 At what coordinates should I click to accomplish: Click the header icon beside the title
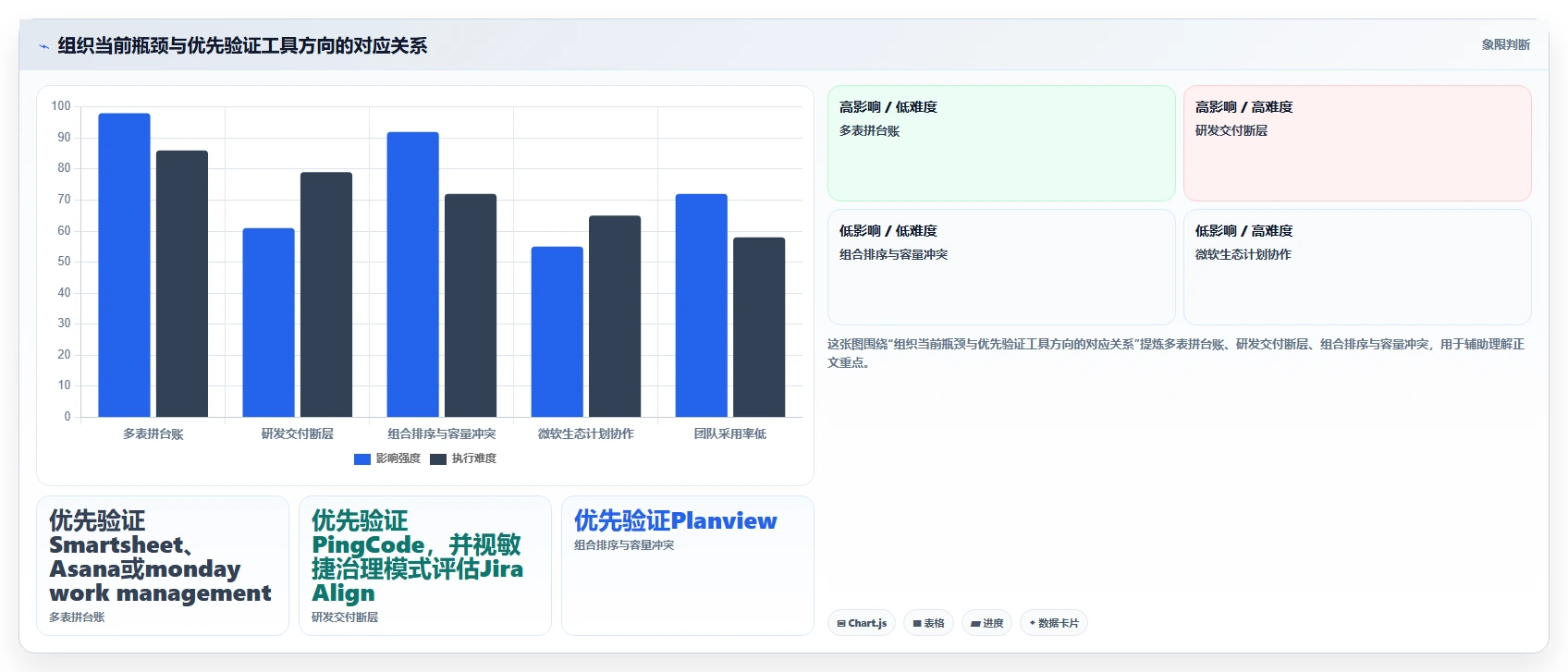click(x=43, y=46)
